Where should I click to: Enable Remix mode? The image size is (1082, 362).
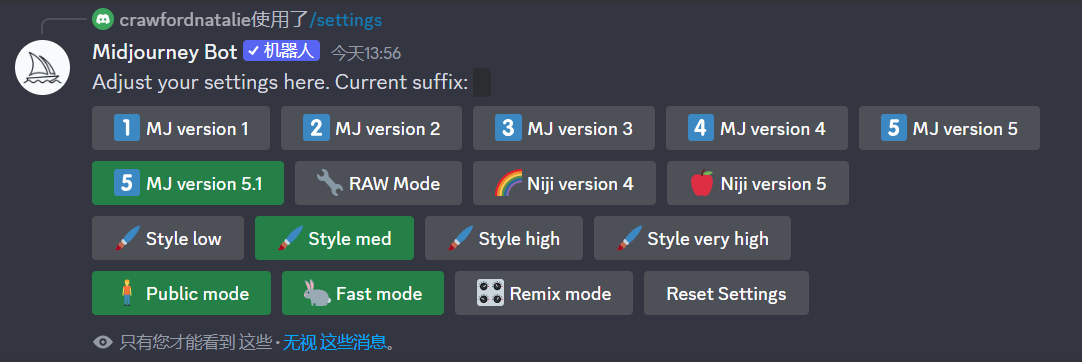coord(544,293)
